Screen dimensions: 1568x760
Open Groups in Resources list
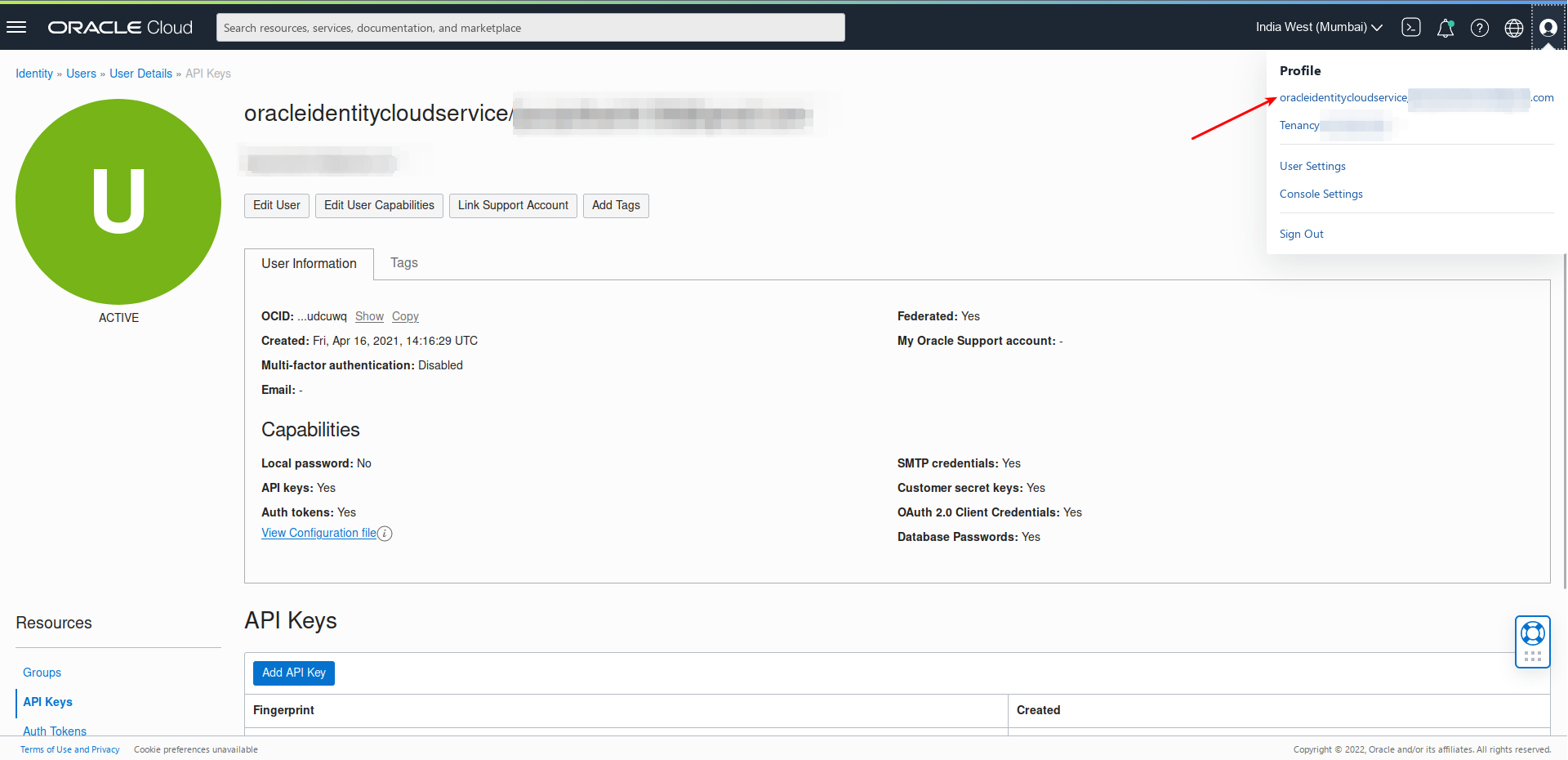[x=42, y=673]
